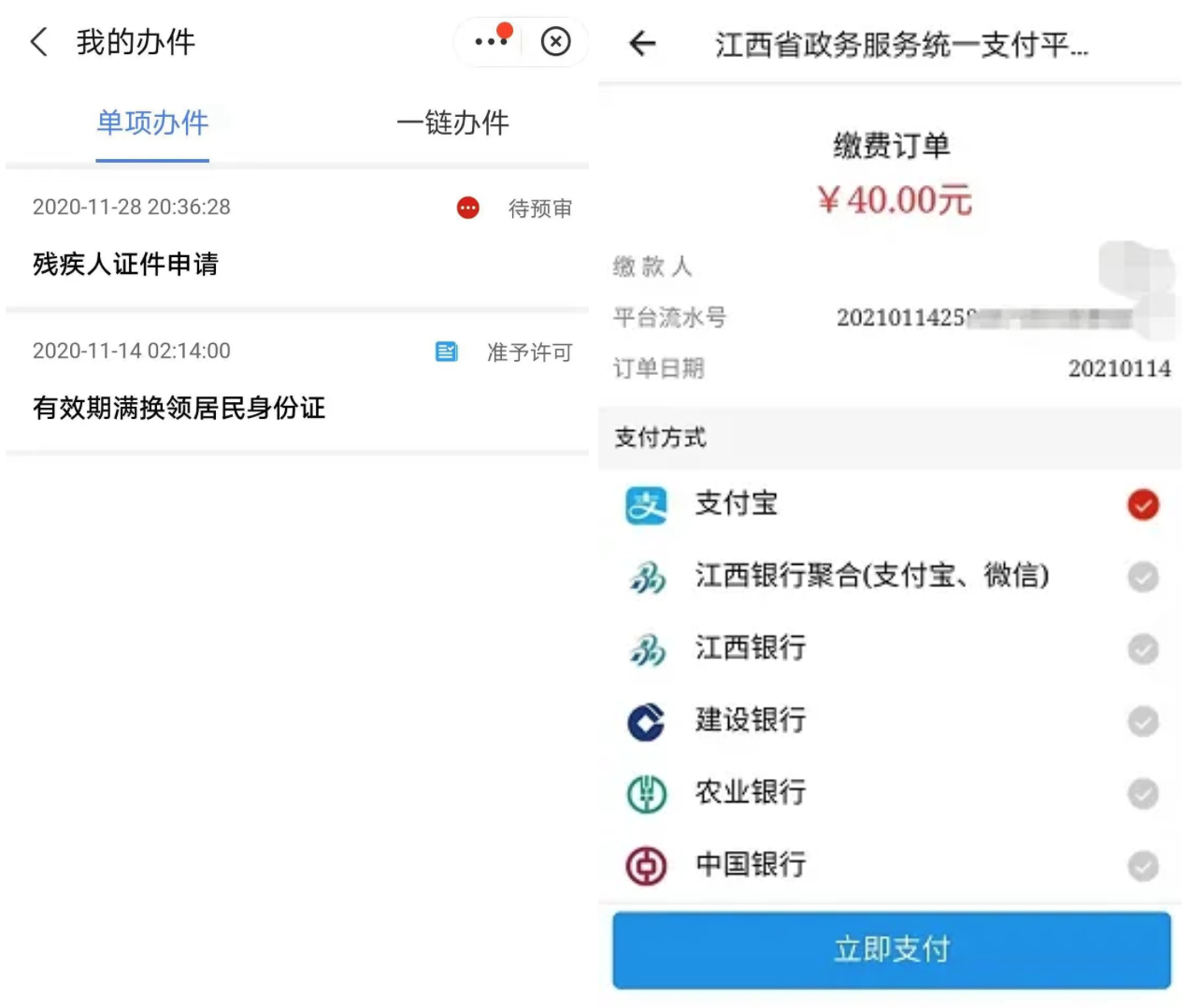Tap the 中国银行 logo icon
Screen dimensions: 1204x1008
click(646, 866)
